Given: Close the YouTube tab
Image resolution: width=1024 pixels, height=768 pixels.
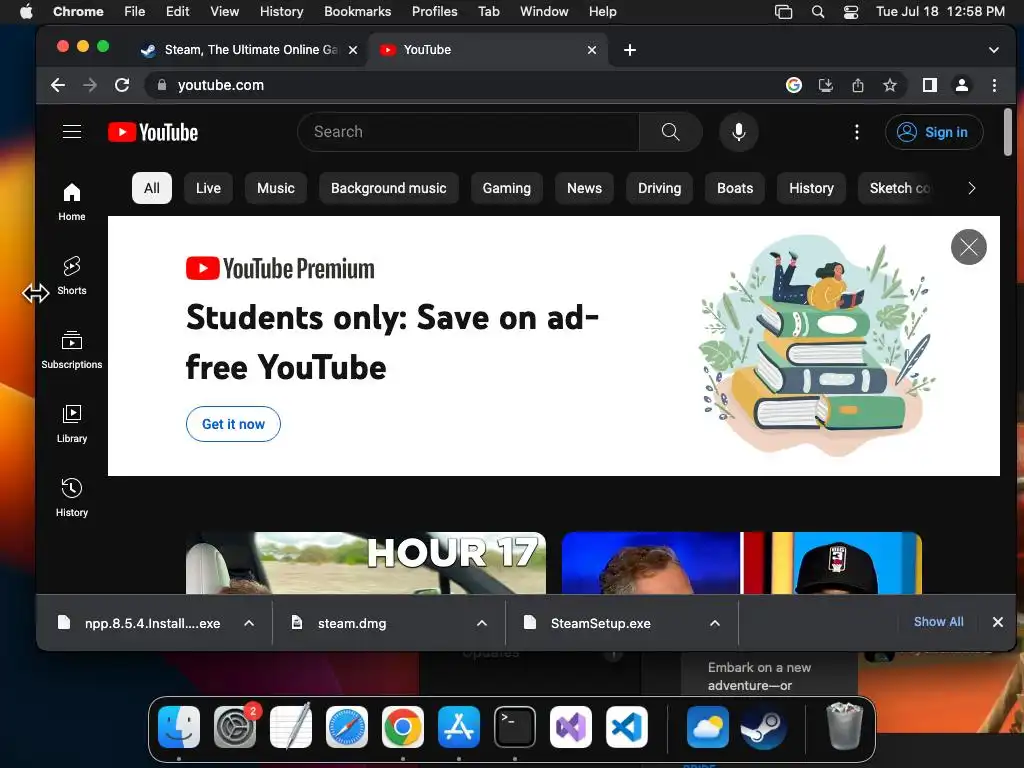Looking at the screenshot, I should tap(592, 50).
